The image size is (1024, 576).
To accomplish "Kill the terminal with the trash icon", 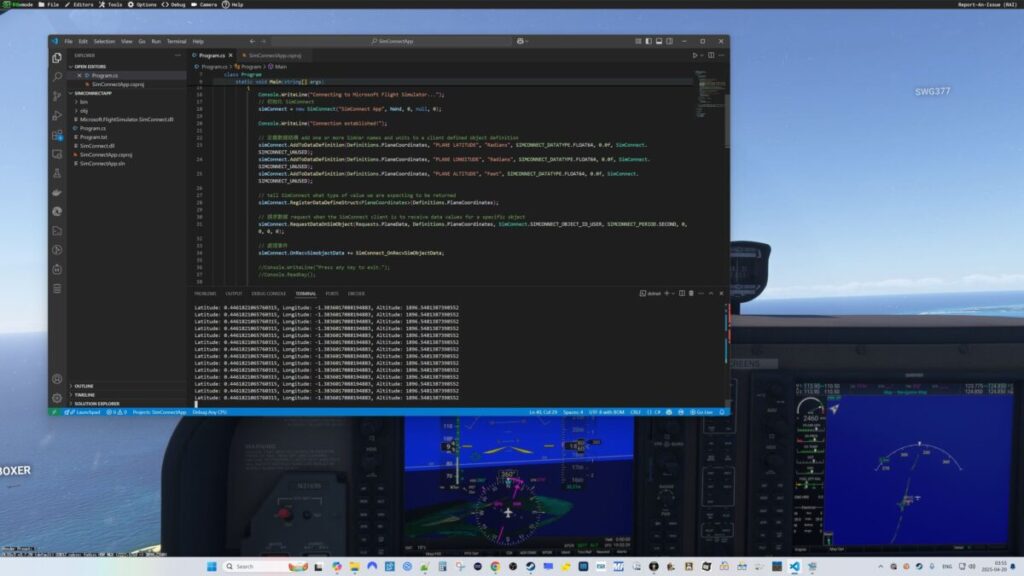I will pos(691,293).
